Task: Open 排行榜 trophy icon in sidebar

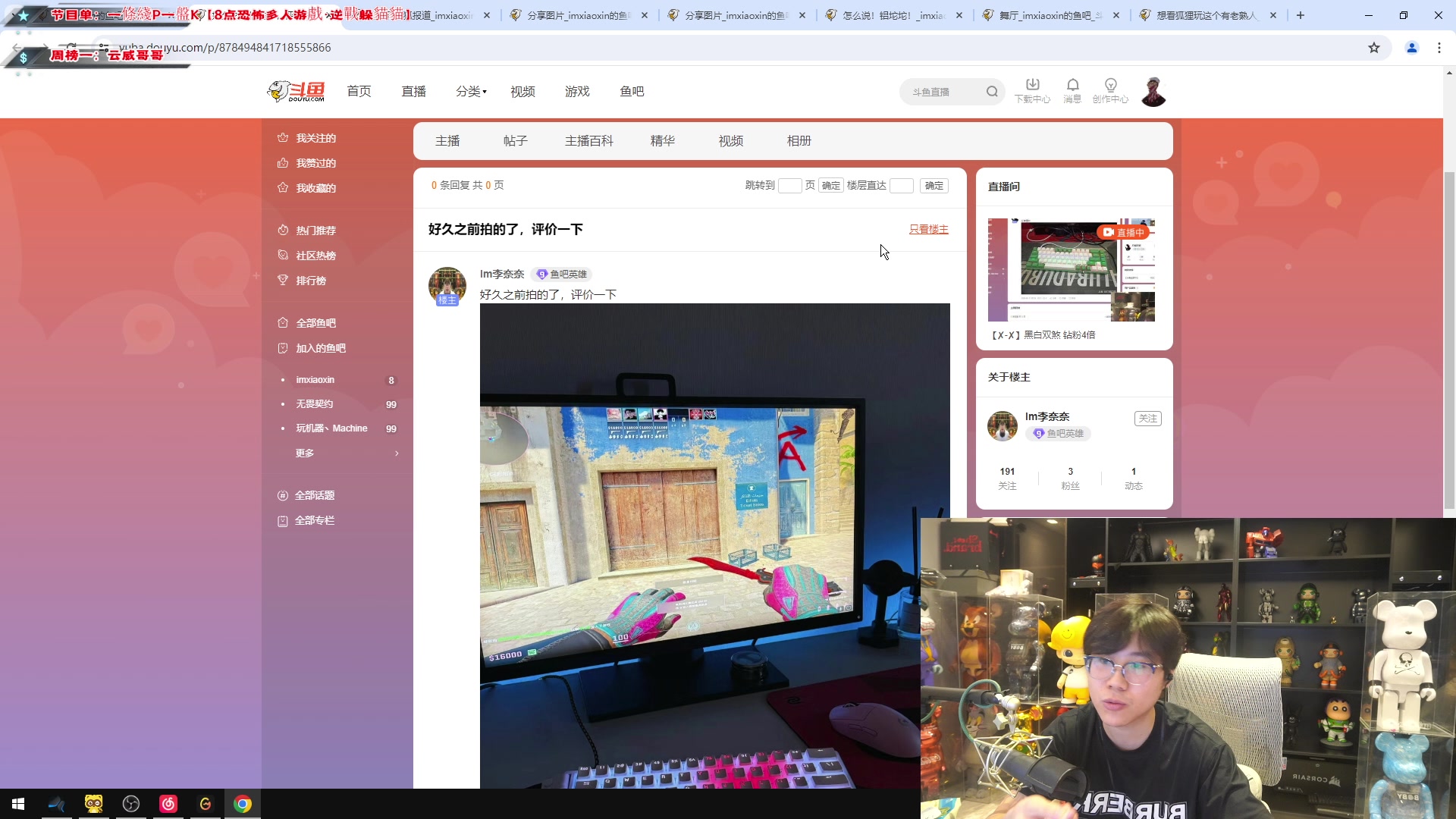Action: point(282,280)
